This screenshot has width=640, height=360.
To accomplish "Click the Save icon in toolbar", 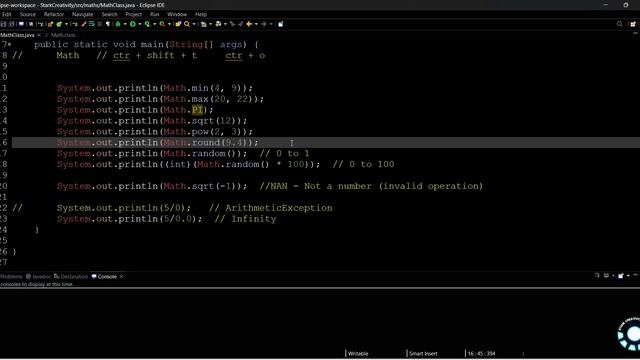I will point(3,24).
